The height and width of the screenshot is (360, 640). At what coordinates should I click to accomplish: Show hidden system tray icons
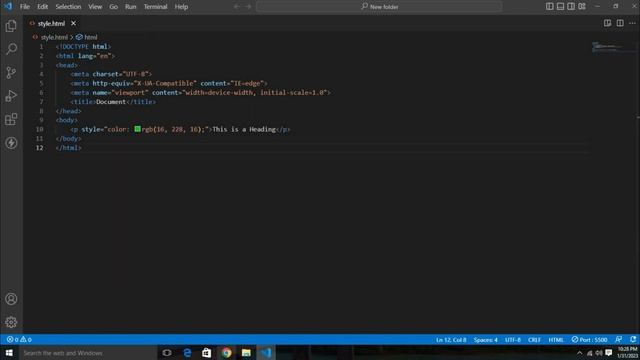[579, 353]
